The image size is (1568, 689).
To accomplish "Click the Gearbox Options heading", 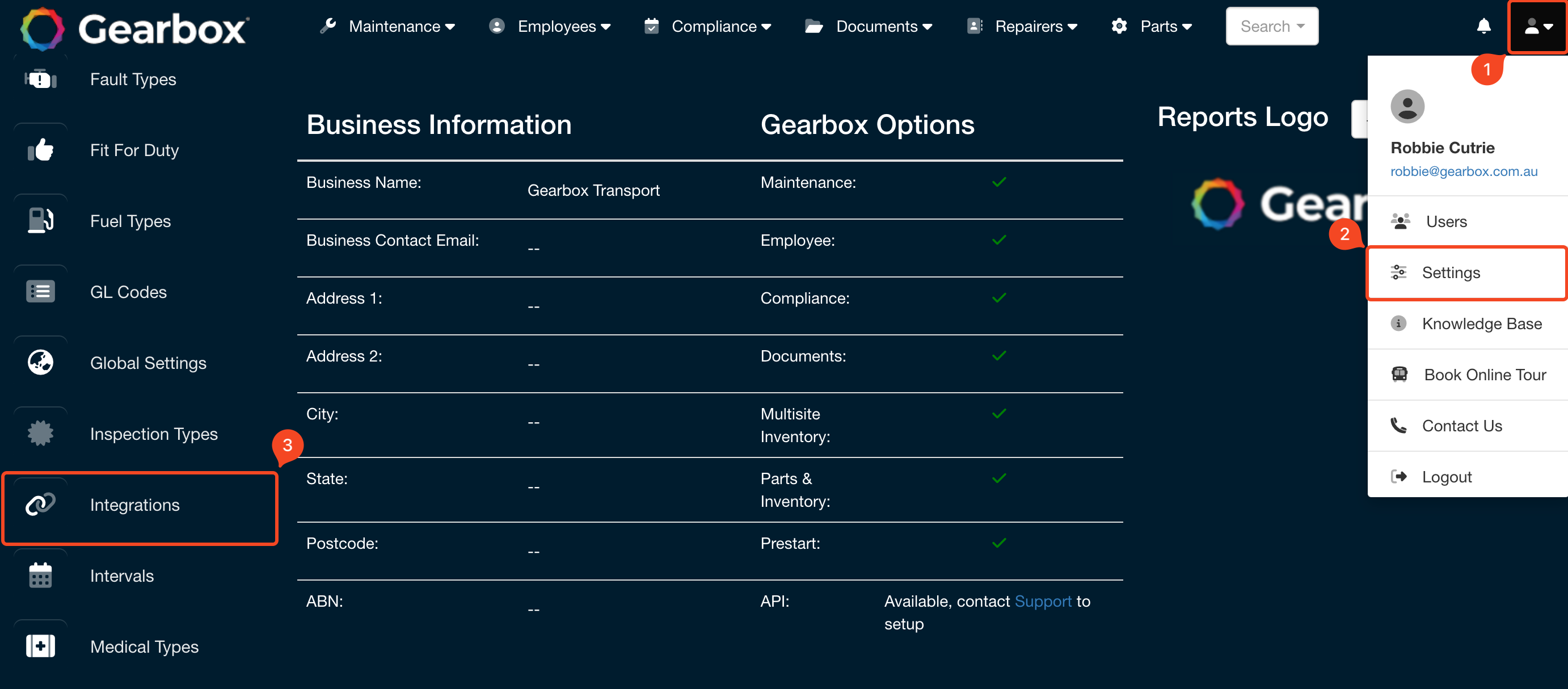I will [867, 124].
